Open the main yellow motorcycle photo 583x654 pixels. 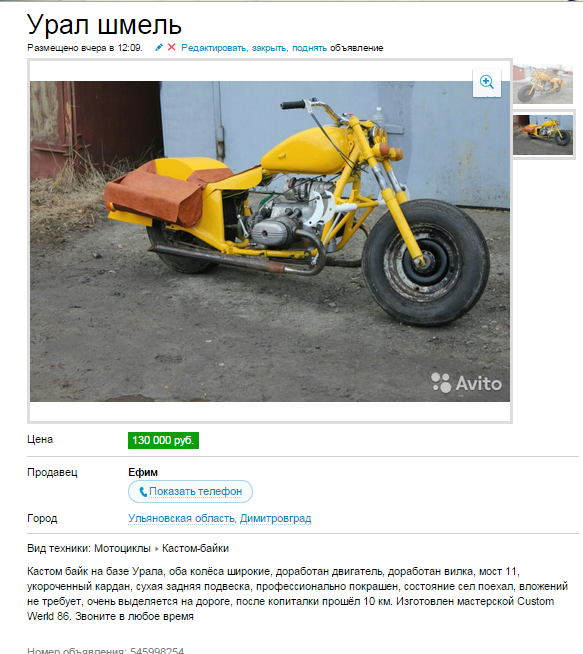pos(270,241)
